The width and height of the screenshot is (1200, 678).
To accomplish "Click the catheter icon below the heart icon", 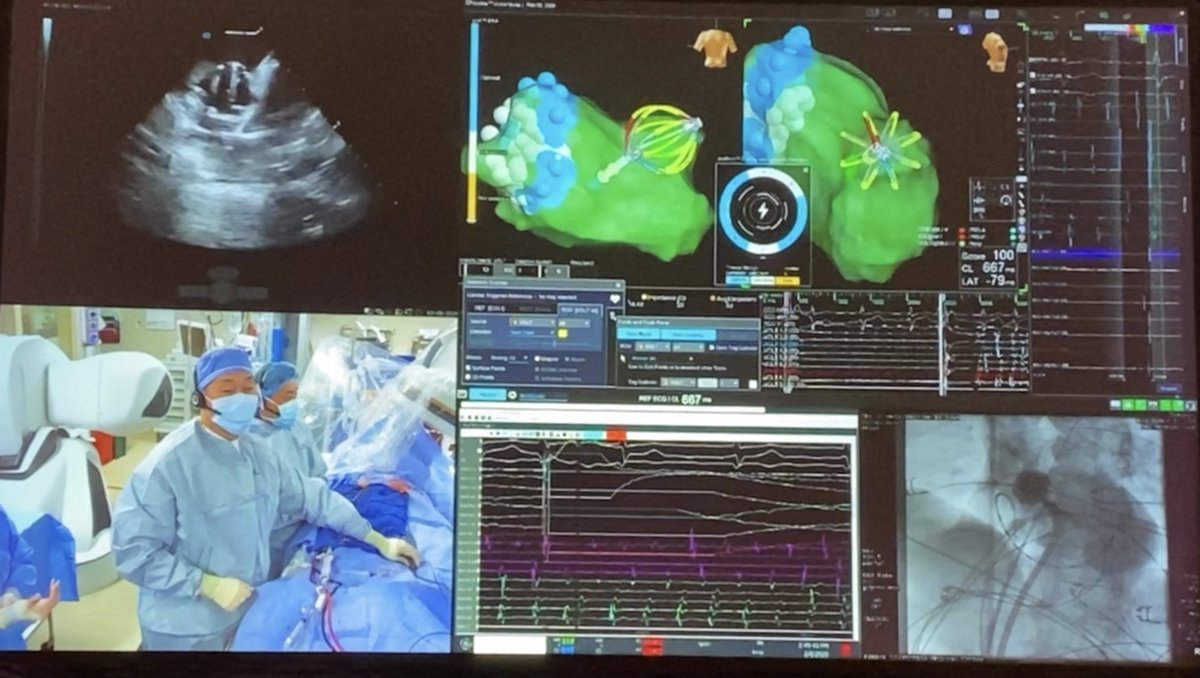I will tap(611, 316).
